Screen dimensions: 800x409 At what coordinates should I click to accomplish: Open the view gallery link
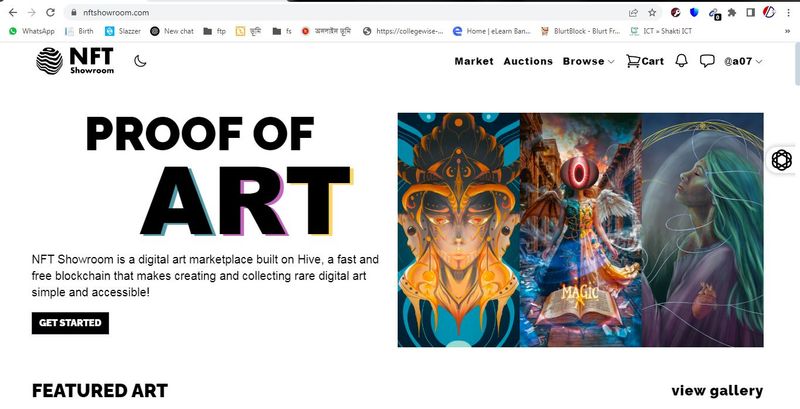point(717,391)
